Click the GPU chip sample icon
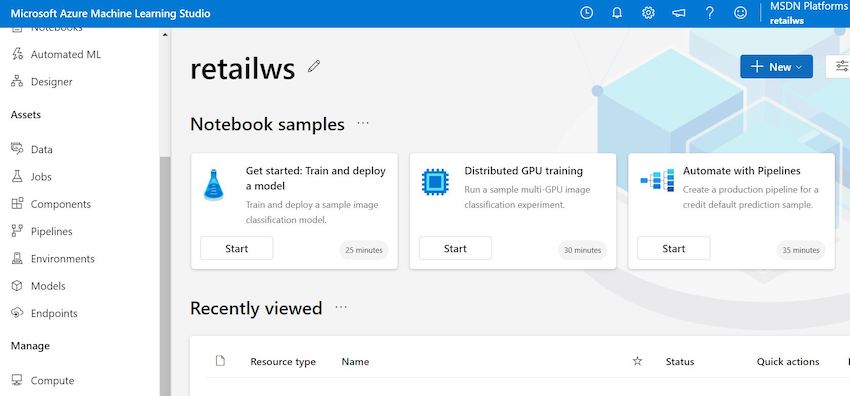This screenshot has width=850, height=396. tap(435, 182)
